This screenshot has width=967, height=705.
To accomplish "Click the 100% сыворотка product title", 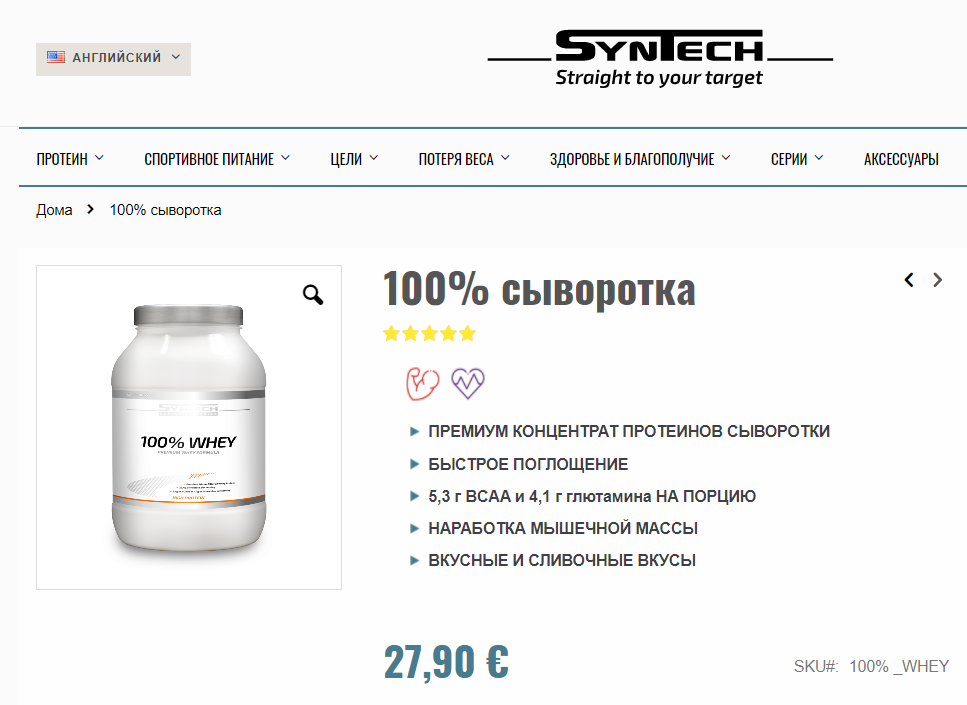I will [x=539, y=289].
